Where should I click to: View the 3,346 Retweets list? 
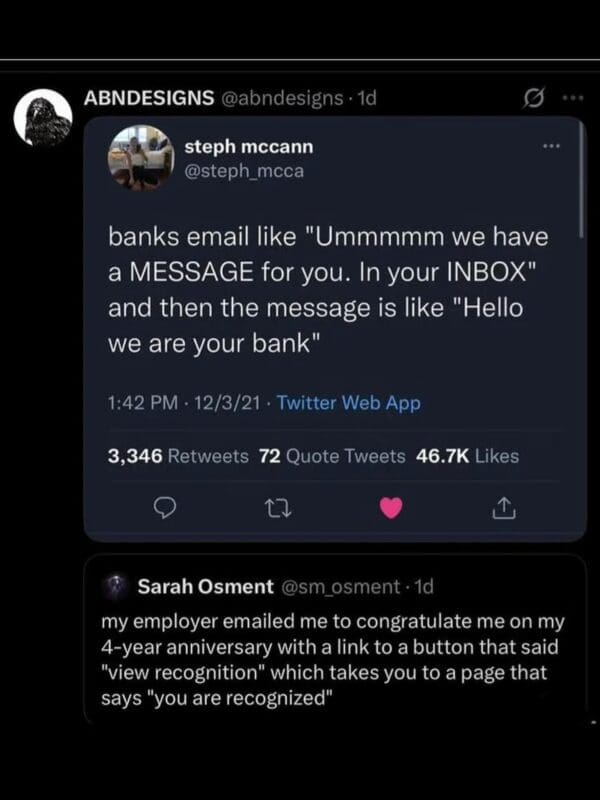(178, 456)
